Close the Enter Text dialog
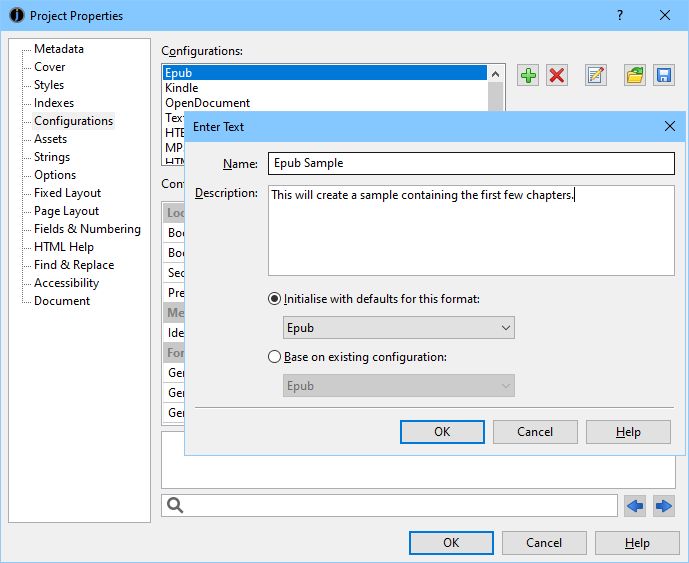Viewport: 689px width, 563px height. click(x=670, y=127)
